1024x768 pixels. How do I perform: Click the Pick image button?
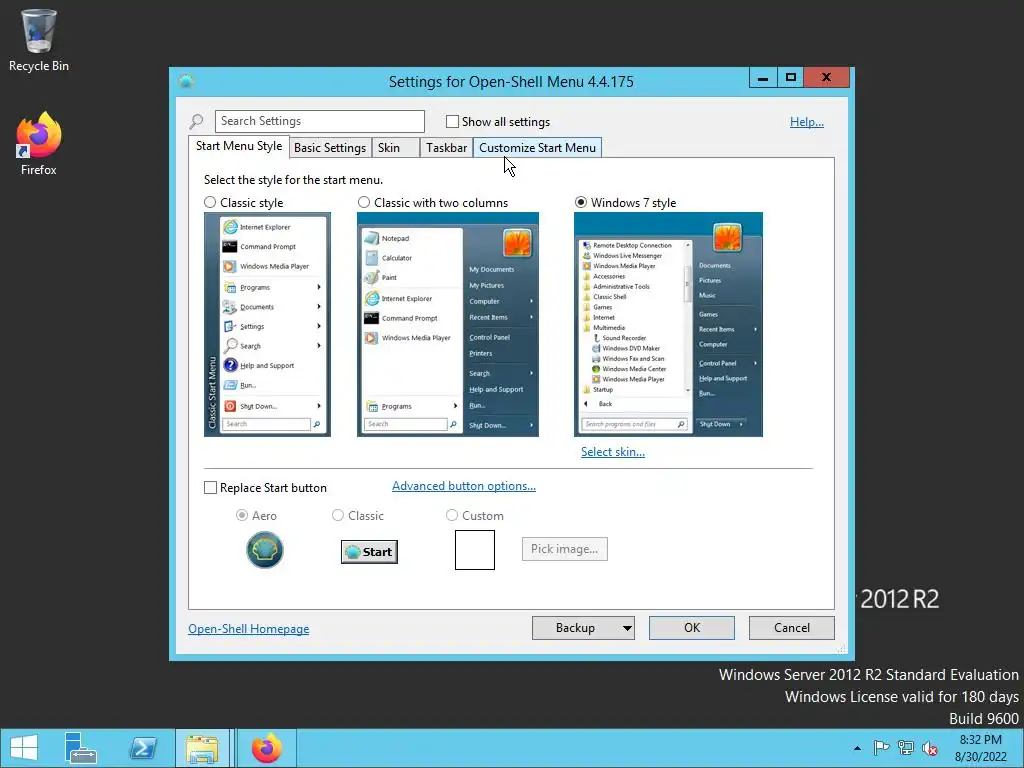tap(564, 549)
